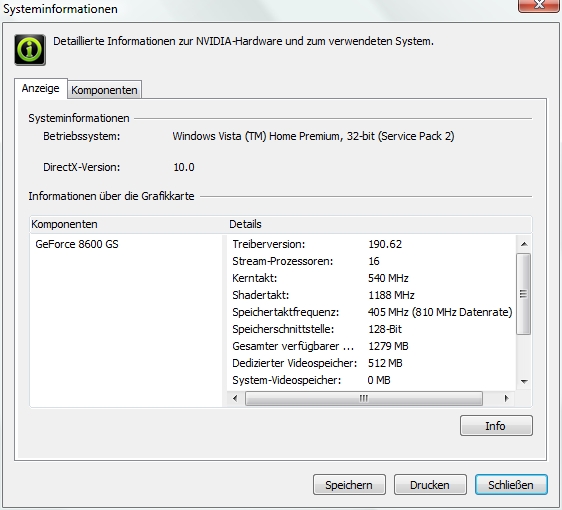The image size is (562, 510).
Task: Click the Drucken button
Action: pos(430,485)
